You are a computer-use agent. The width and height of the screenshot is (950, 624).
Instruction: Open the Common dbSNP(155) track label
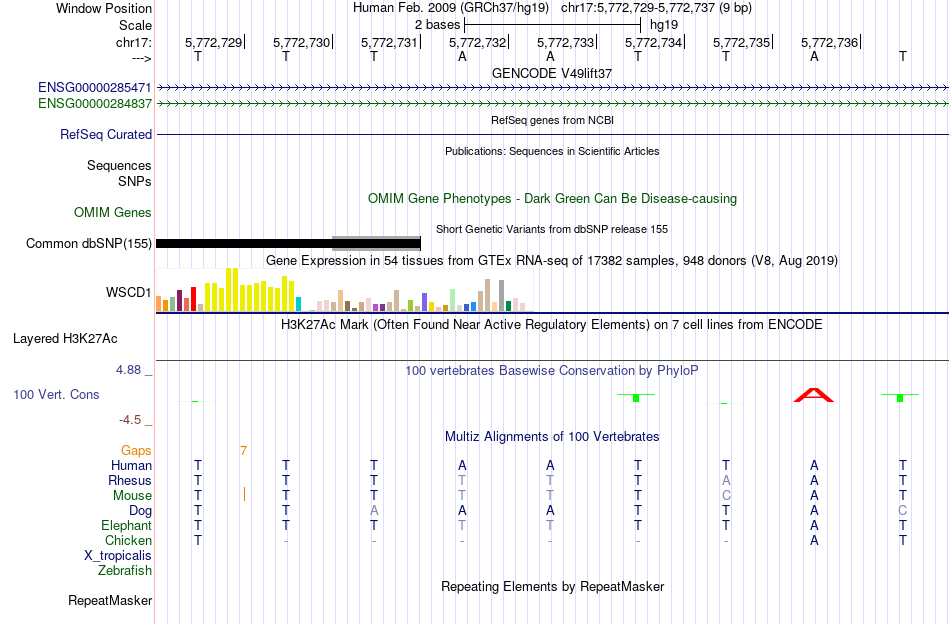tap(89, 244)
